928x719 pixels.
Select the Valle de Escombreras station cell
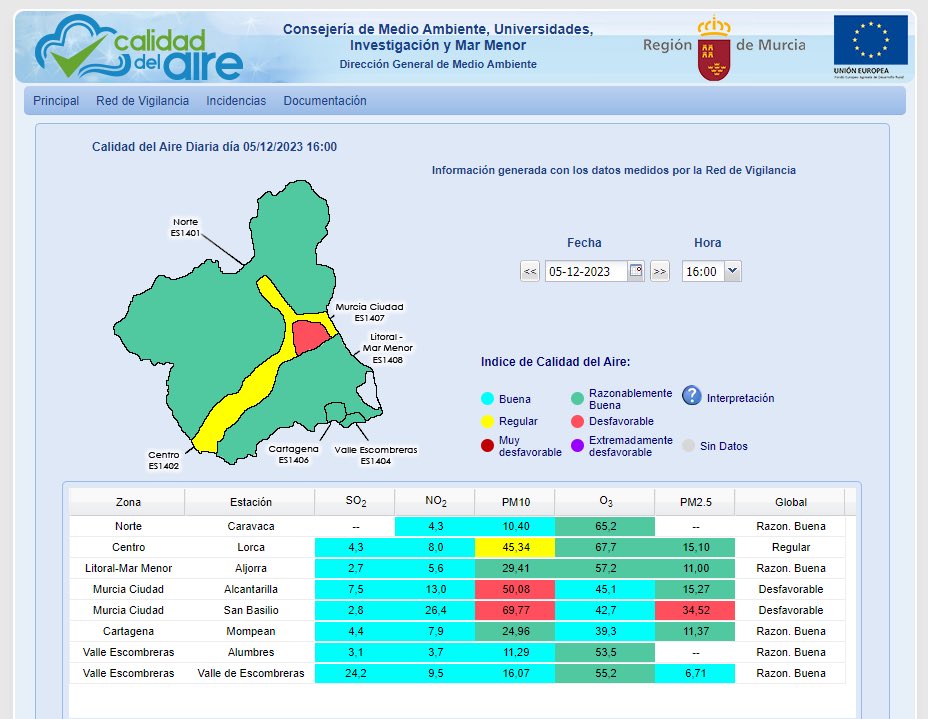250,673
